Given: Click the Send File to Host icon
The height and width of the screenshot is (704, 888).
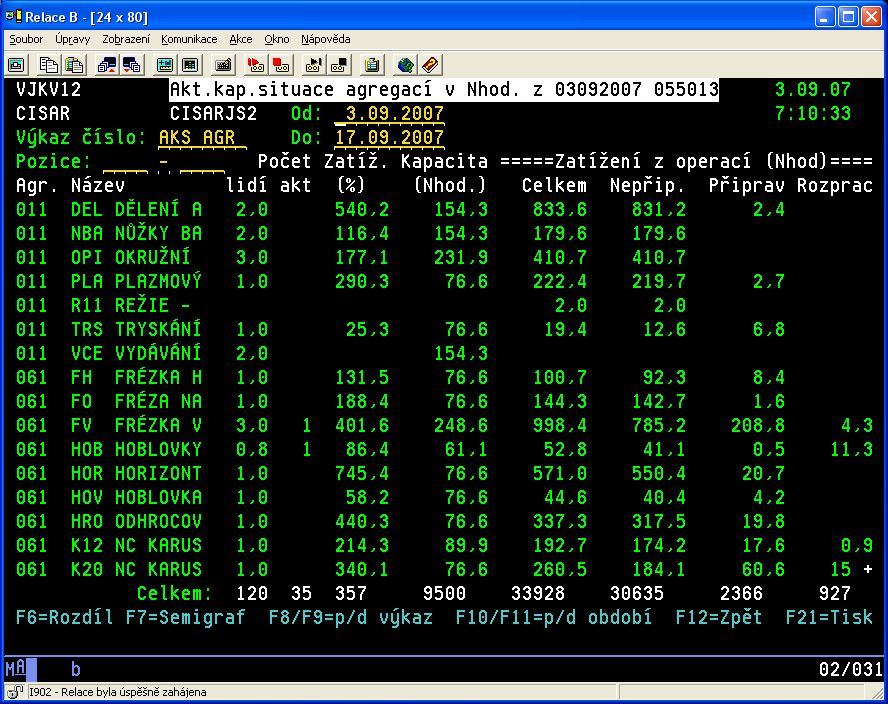Looking at the screenshot, I should [106, 65].
